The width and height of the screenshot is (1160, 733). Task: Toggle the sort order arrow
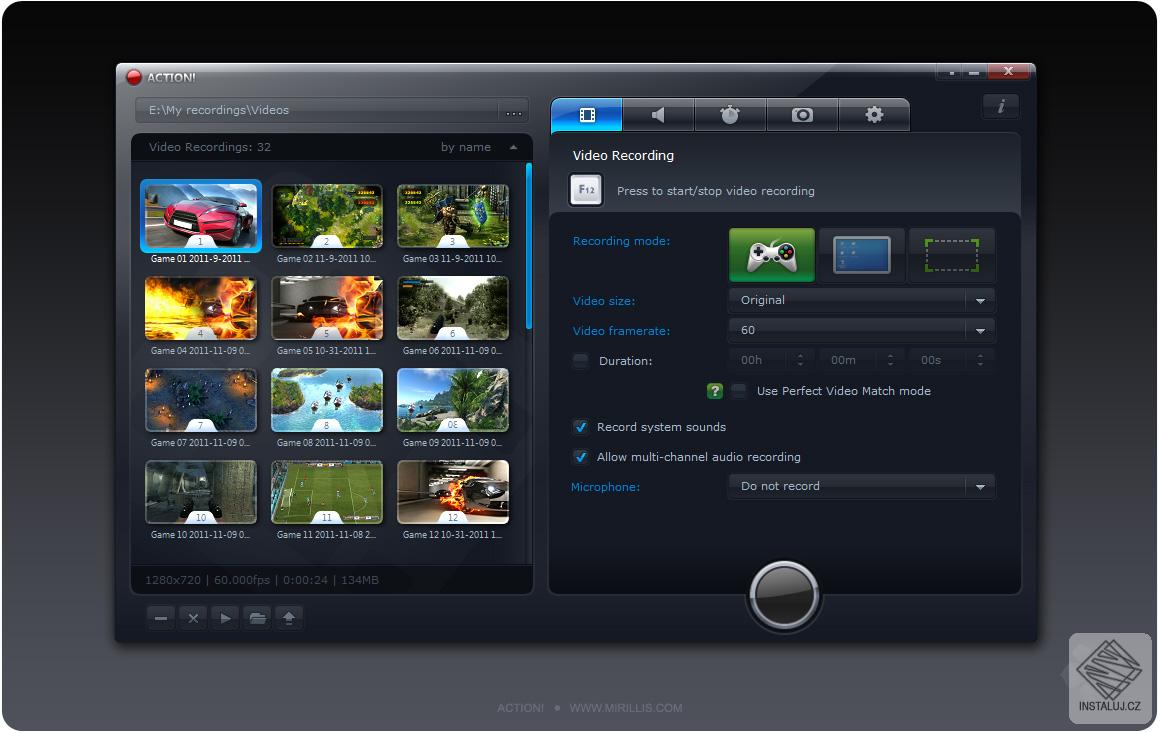513,147
